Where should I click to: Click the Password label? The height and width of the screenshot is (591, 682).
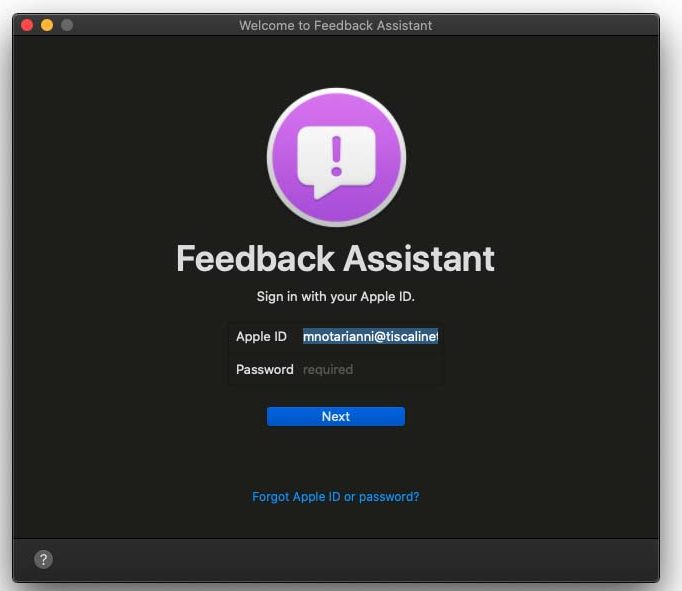[x=264, y=370]
